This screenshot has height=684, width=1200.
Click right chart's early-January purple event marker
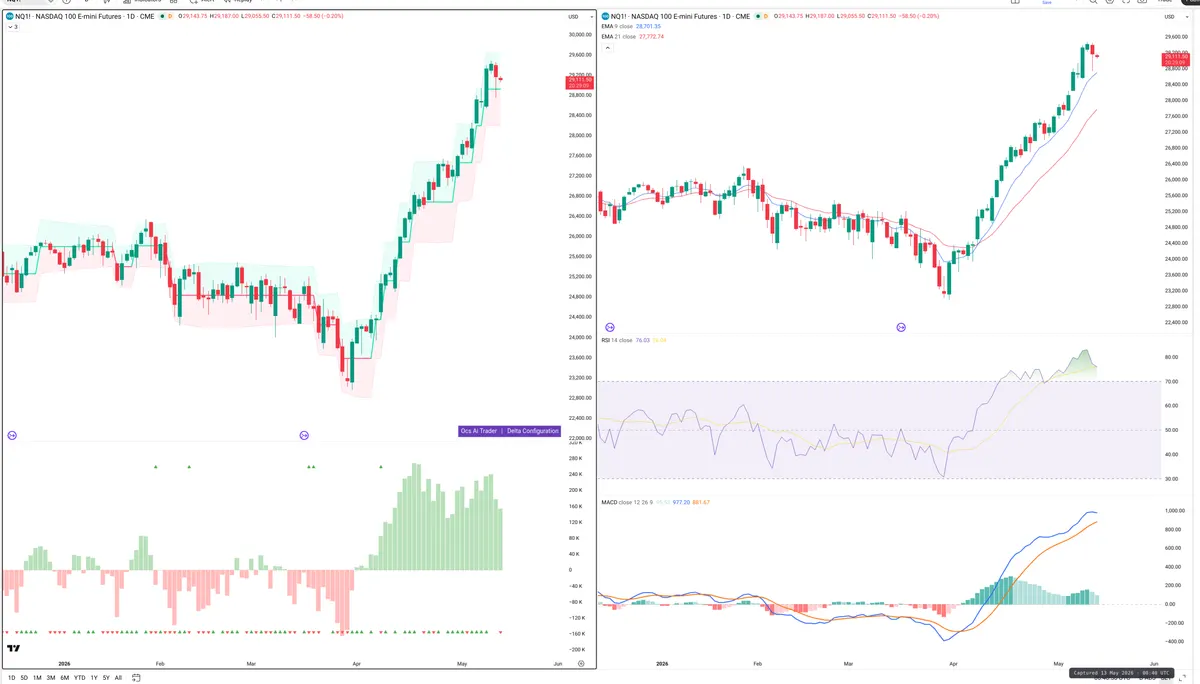(610, 327)
